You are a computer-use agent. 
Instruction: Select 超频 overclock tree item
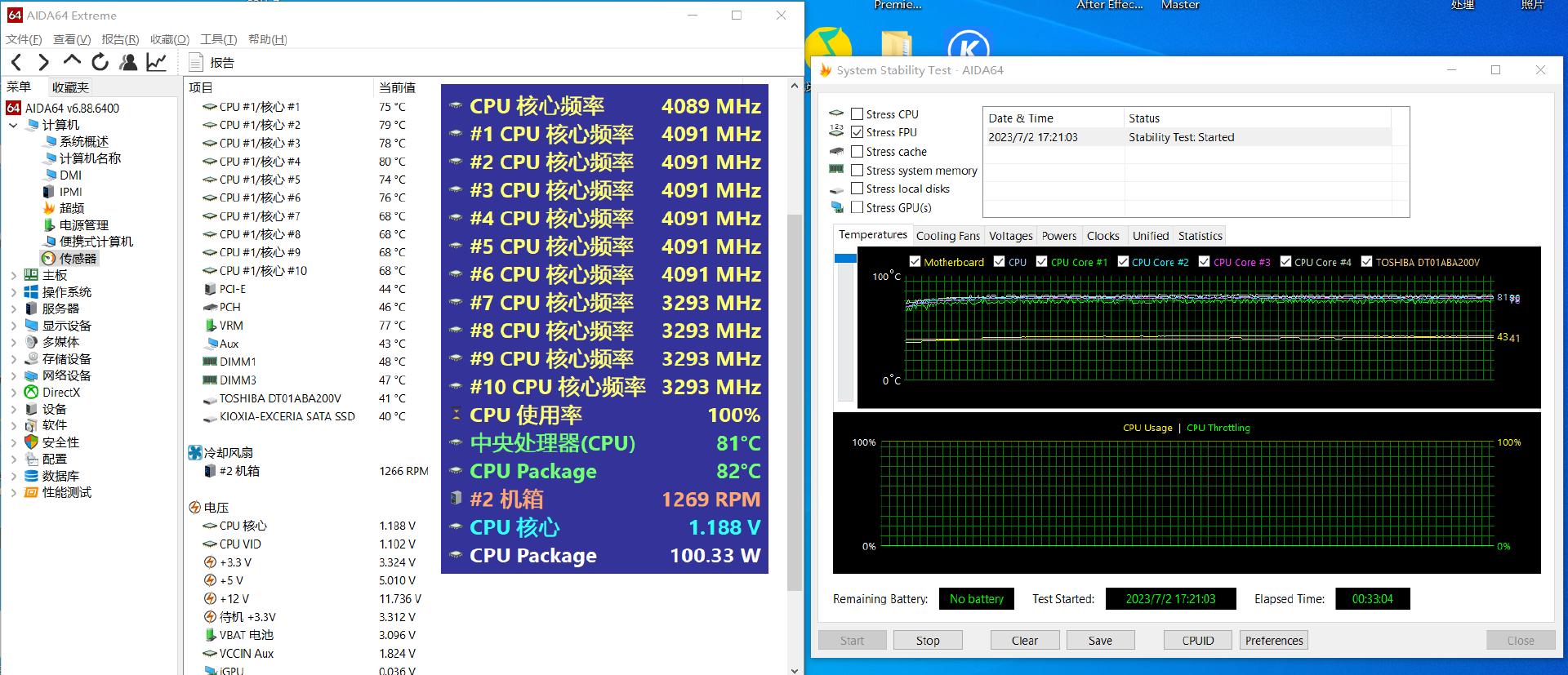click(x=72, y=208)
